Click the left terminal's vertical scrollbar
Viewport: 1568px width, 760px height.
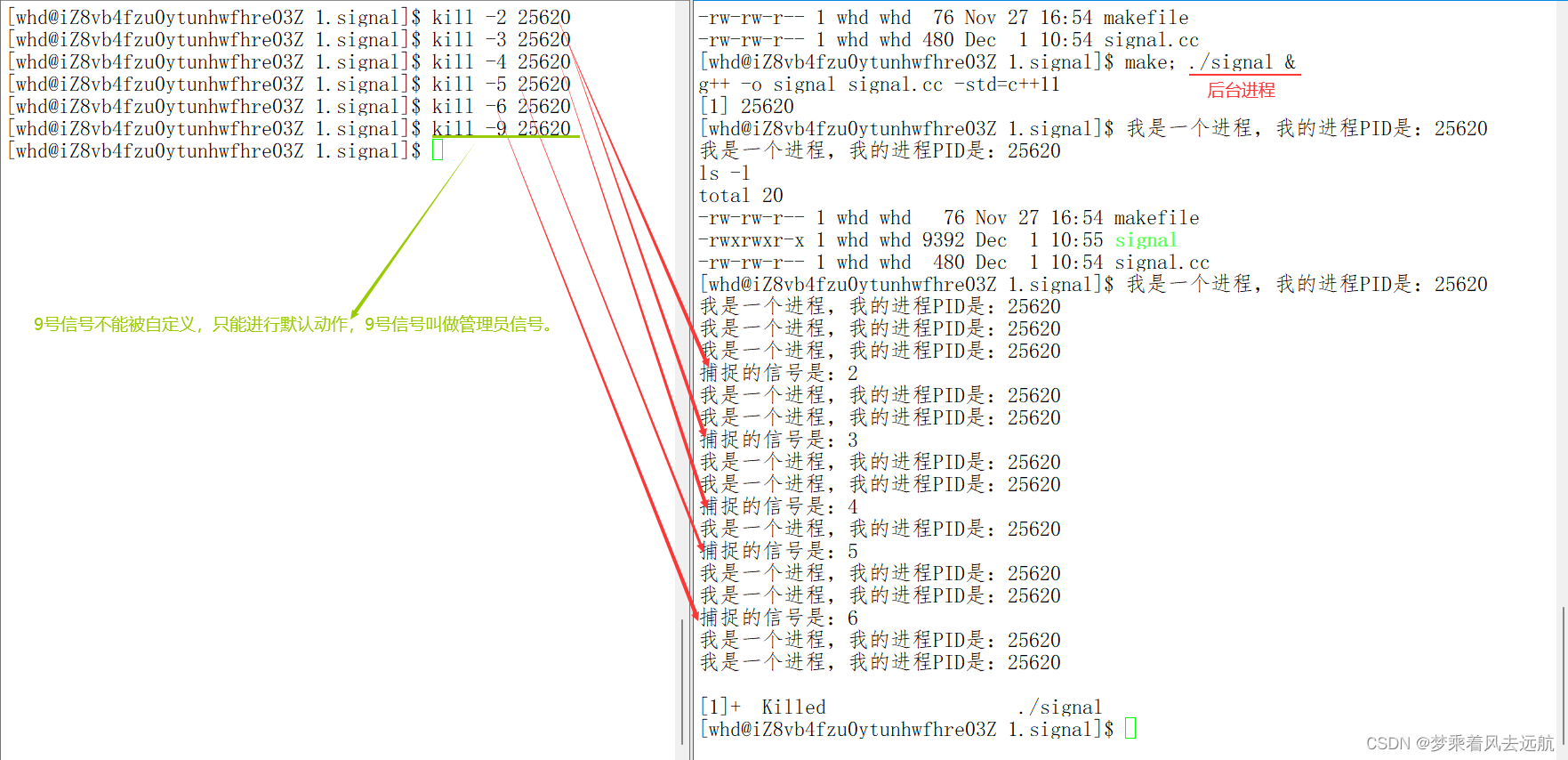coord(682,682)
